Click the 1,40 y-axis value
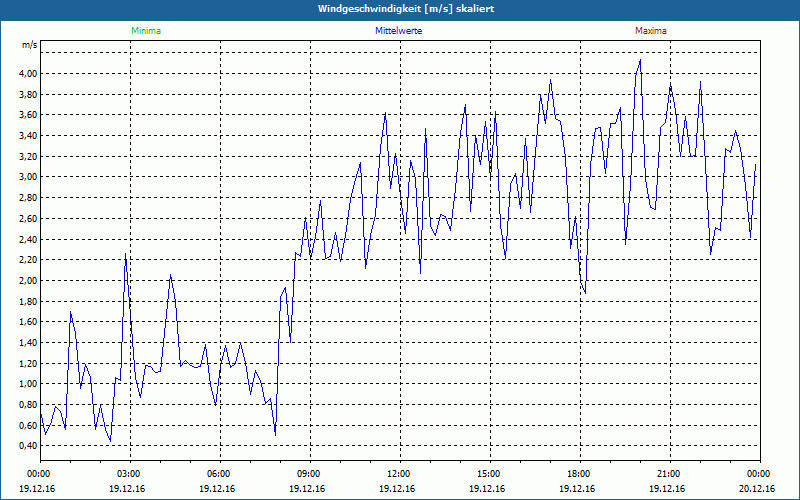This screenshot has height=500, width=800. click(x=29, y=342)
